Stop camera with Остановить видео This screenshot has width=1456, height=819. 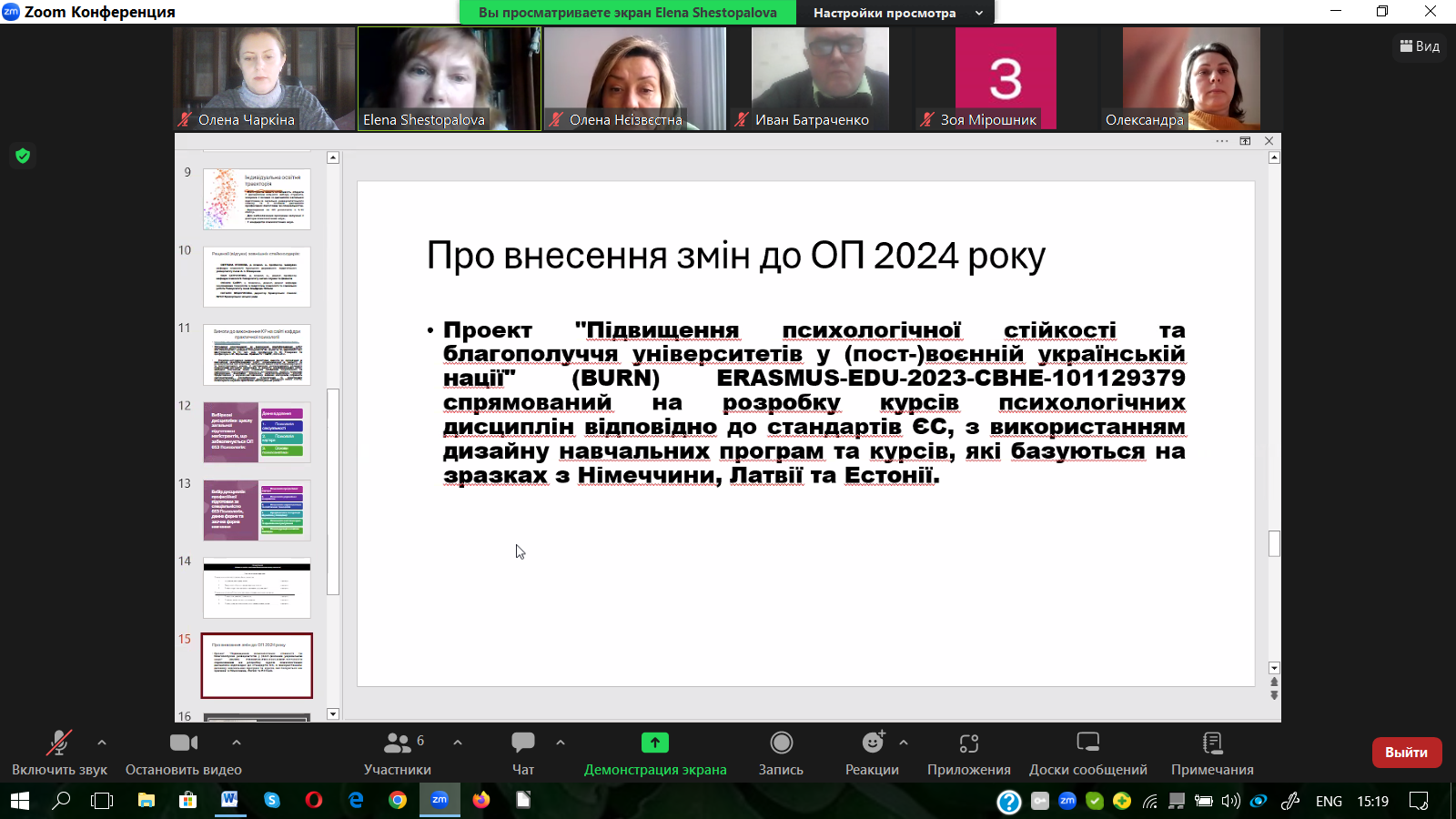coord(183,743)
